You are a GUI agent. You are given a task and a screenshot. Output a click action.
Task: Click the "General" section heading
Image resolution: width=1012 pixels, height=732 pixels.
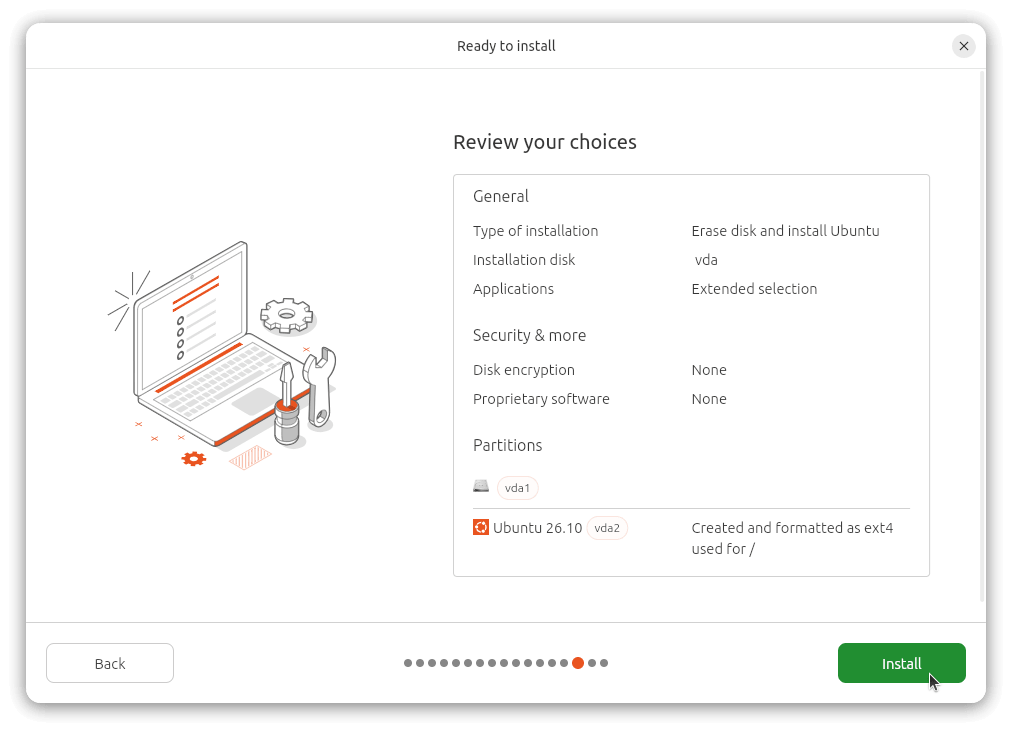(500, 196)
